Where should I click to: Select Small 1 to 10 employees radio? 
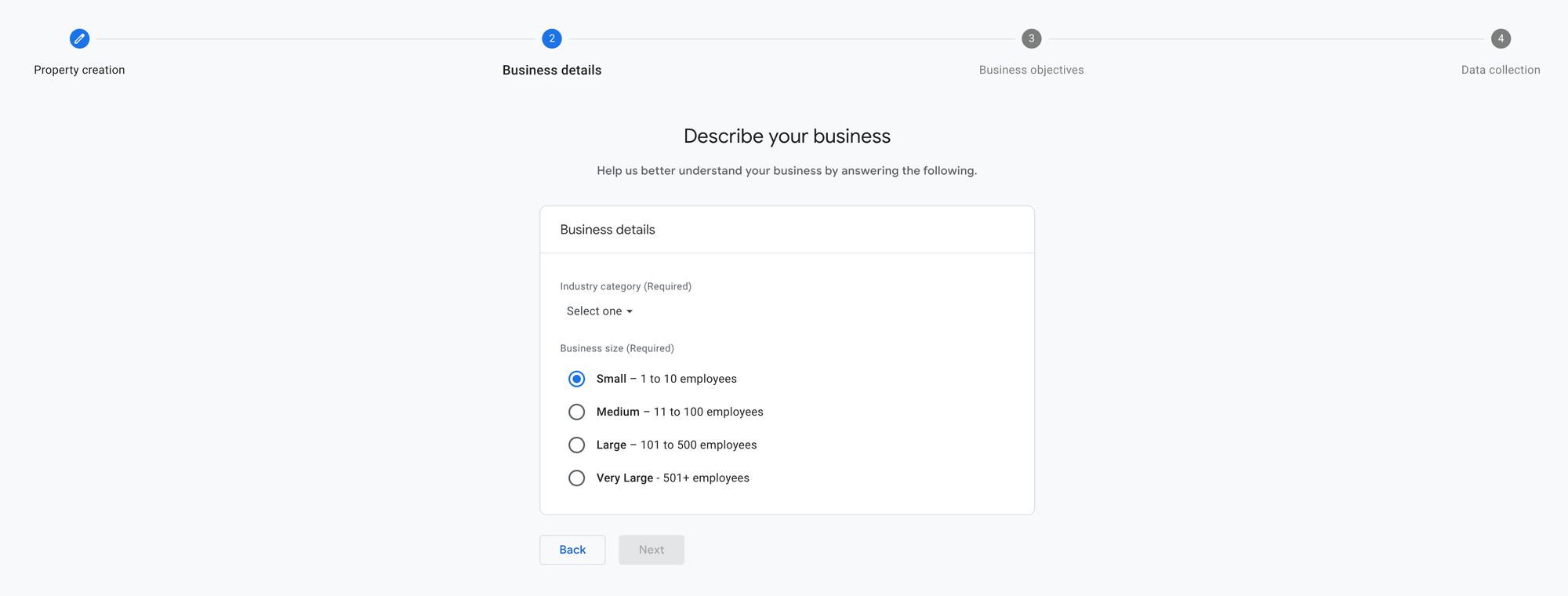click(576, 379)
